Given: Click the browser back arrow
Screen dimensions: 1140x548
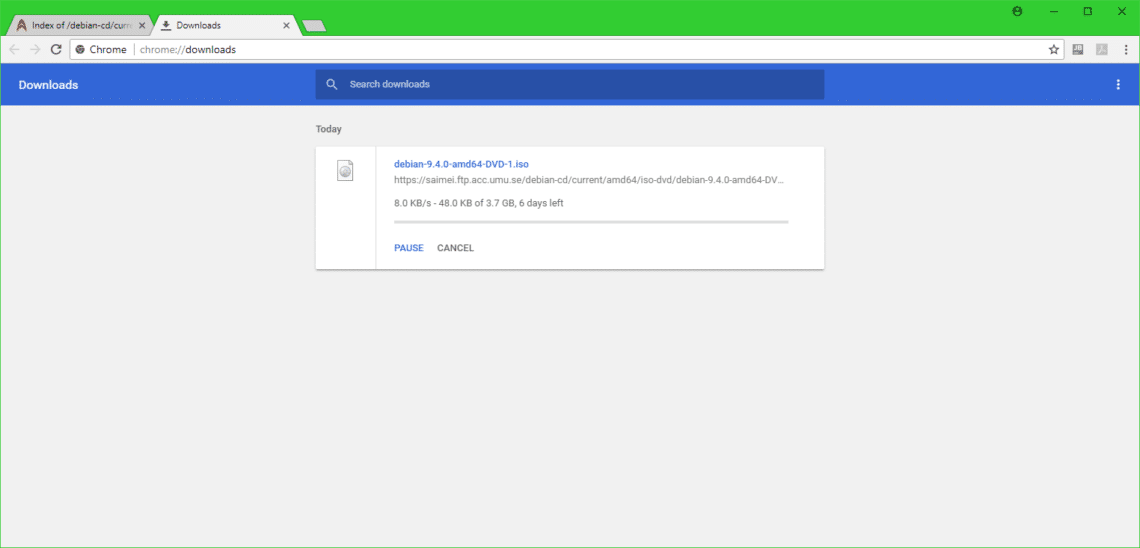Looking at the screenshot, I should [14, 49].
